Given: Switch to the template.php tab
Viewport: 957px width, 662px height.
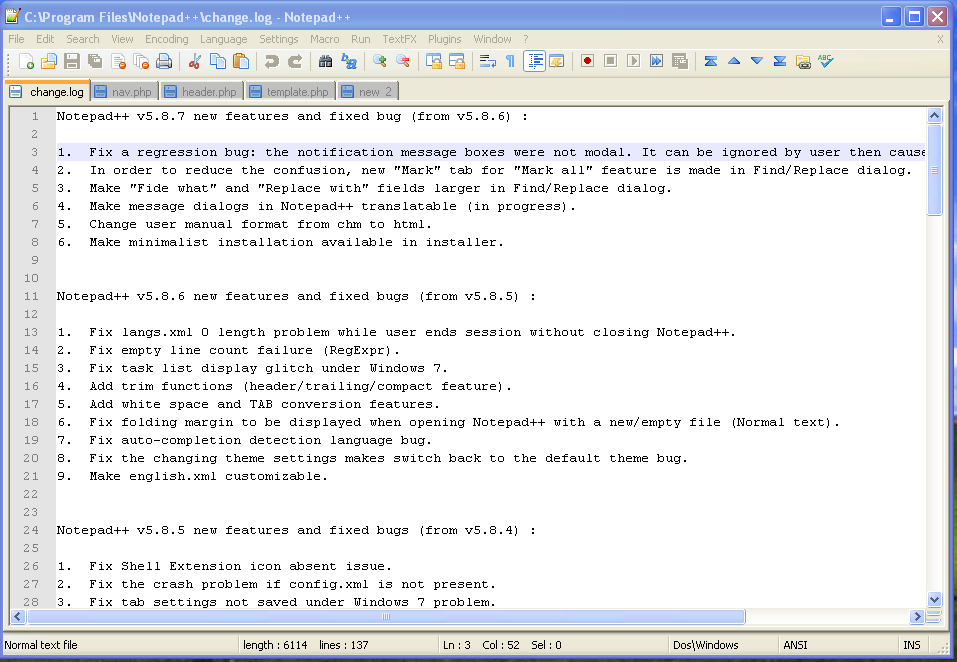Looking at the screenshot, I should point(291,92).
